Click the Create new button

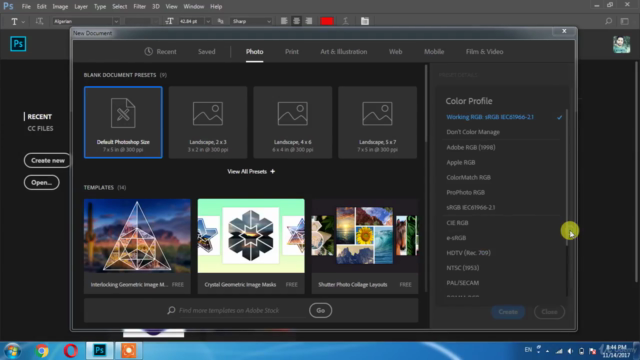point(47,160)
